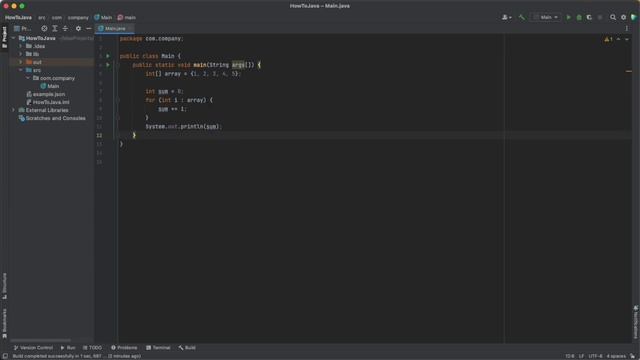Collapse the com.company package node
Viewport: 640px width, 360px height.
pyautogui.click(x=28, y=78)
